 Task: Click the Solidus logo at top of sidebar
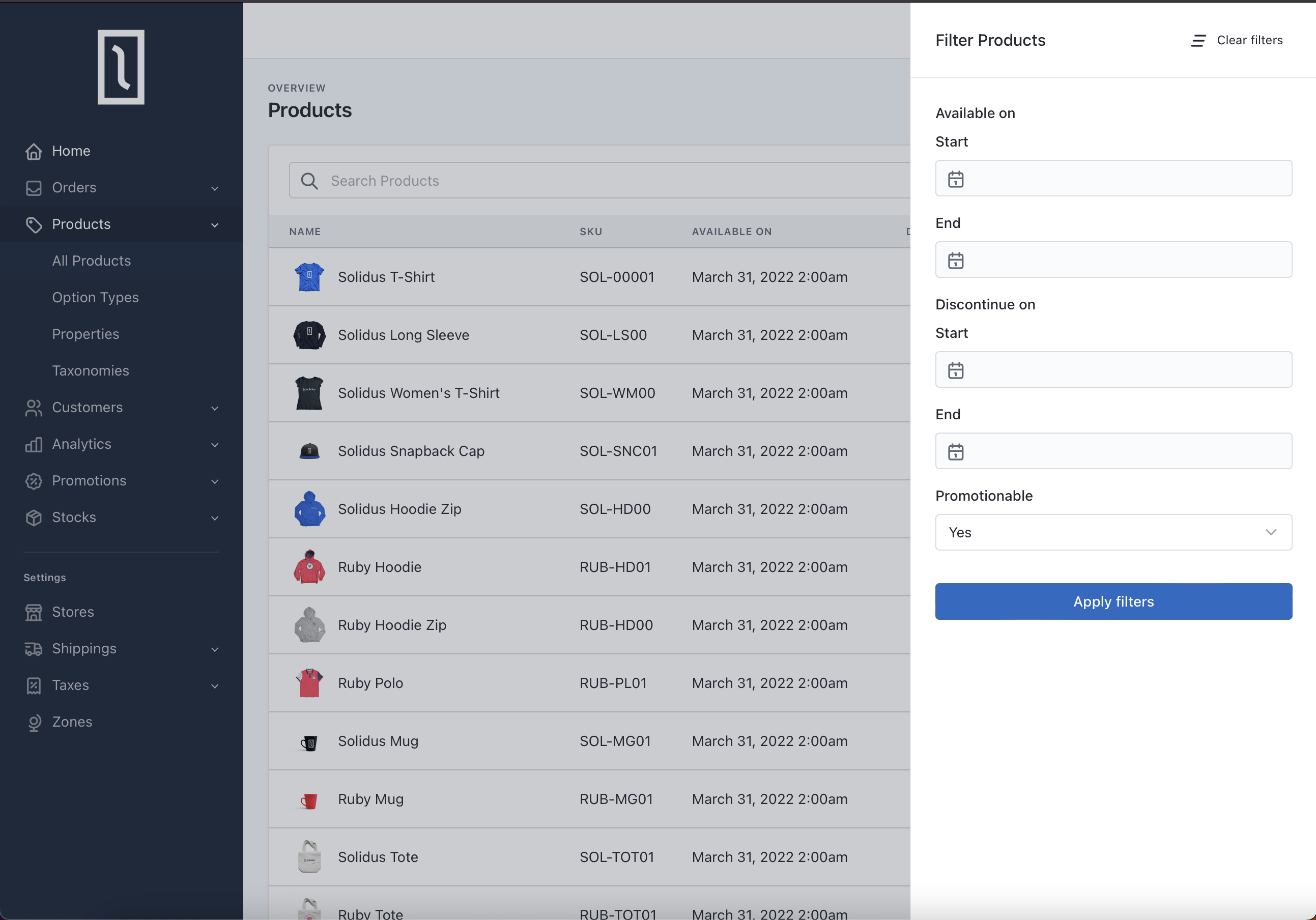click(x=121, y=67)
